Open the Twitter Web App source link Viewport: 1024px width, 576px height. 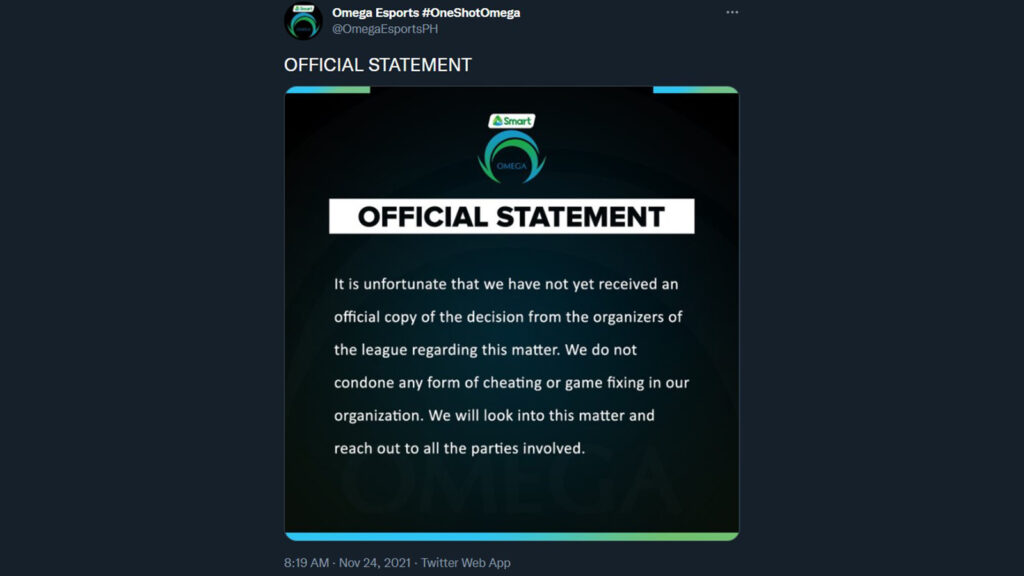[466, 562]
